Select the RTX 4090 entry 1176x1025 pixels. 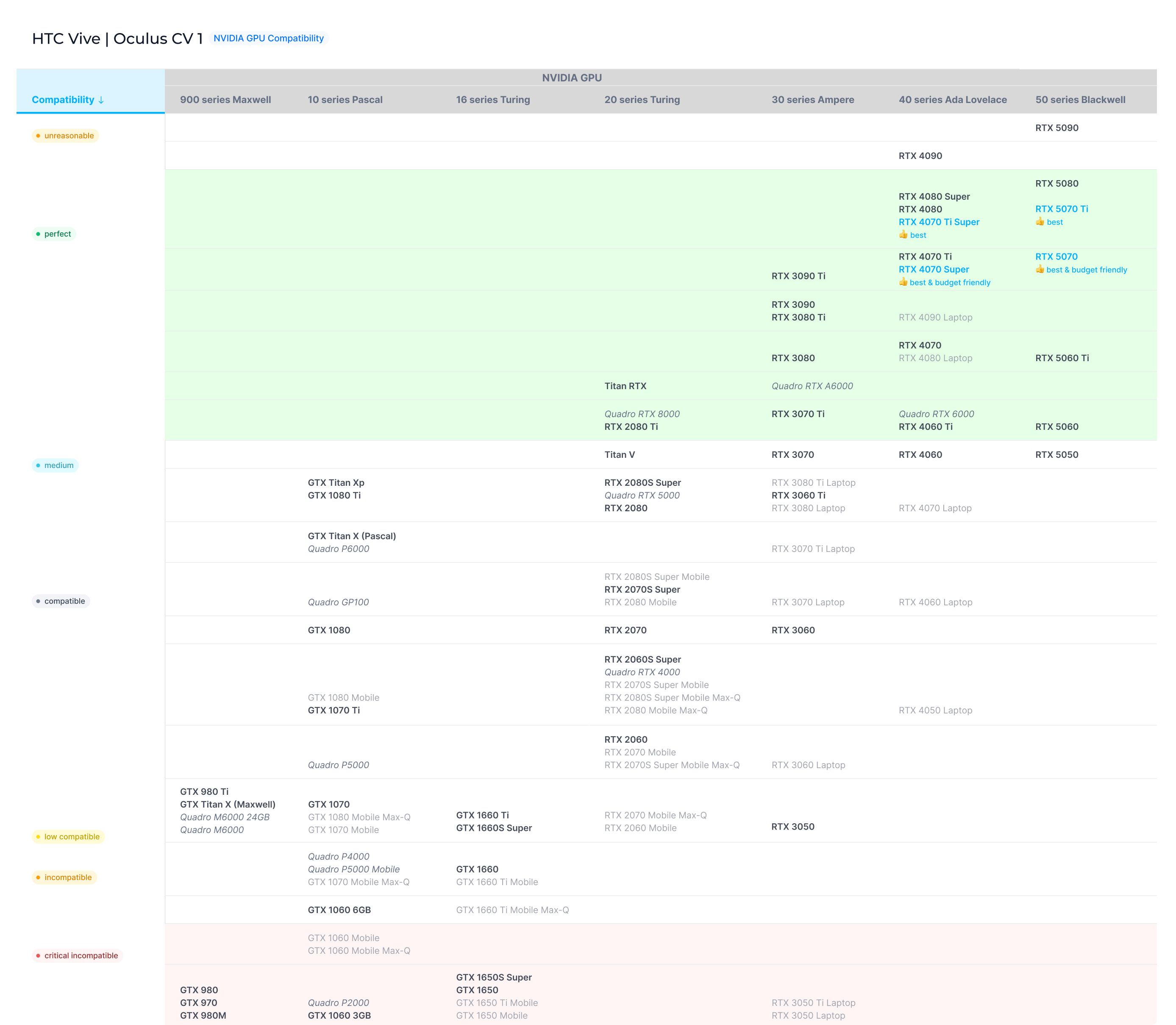[920, 156]
